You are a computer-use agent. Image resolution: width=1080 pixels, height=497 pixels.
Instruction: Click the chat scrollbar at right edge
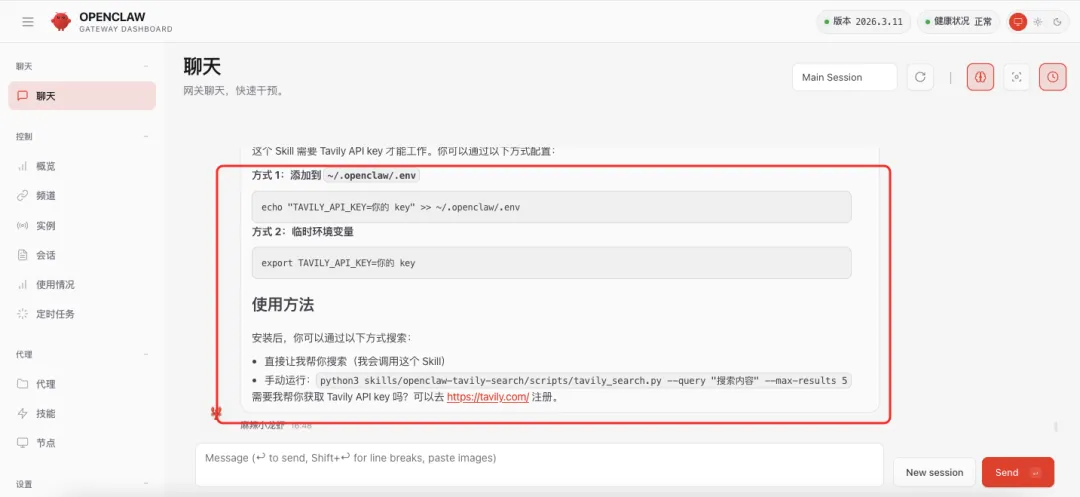coord(1056,427)
